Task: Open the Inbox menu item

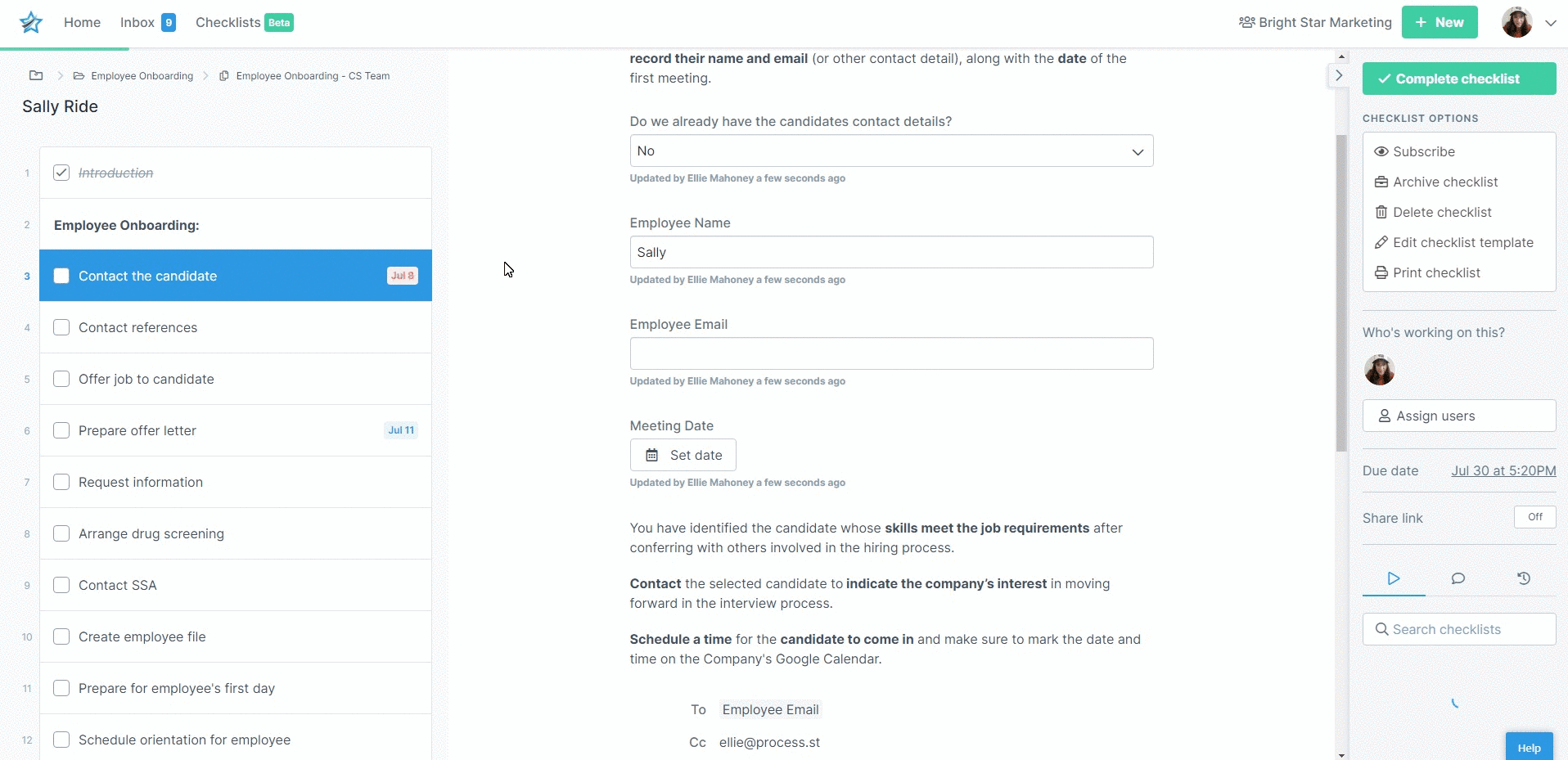Action: (x=147, y=22)
